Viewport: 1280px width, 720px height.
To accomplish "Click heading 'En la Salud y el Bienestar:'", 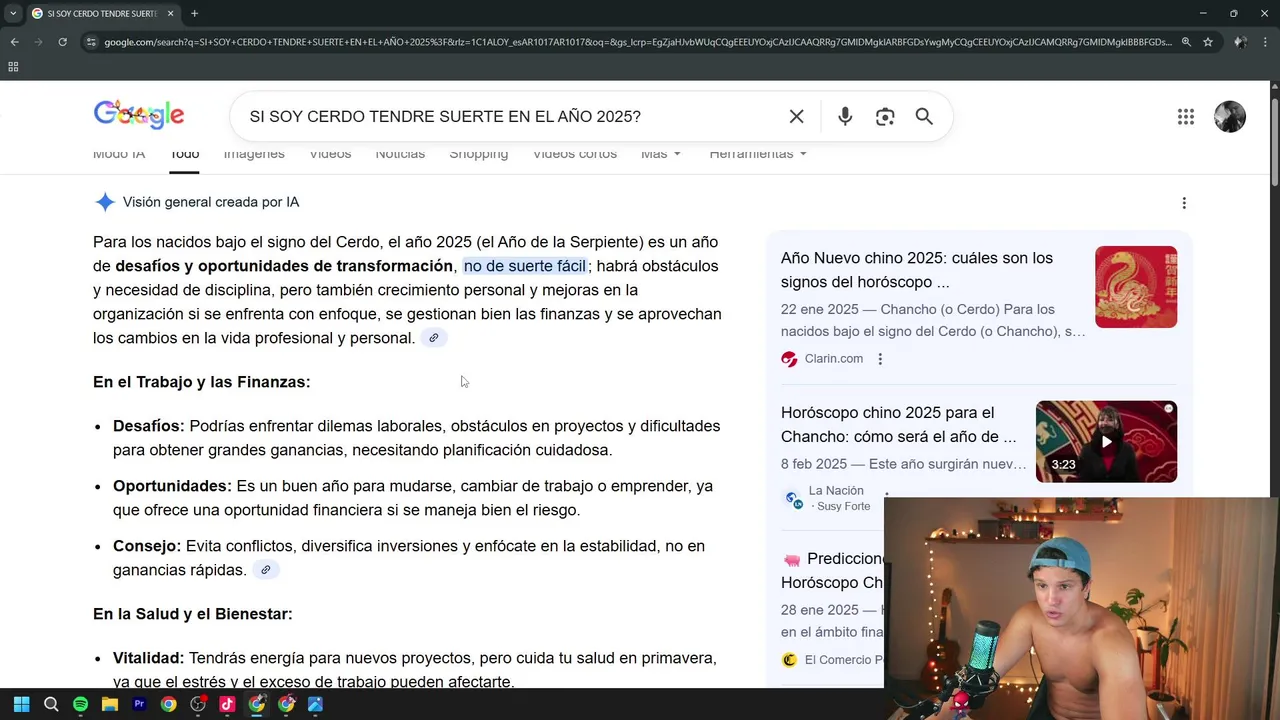I will (193, 614).
